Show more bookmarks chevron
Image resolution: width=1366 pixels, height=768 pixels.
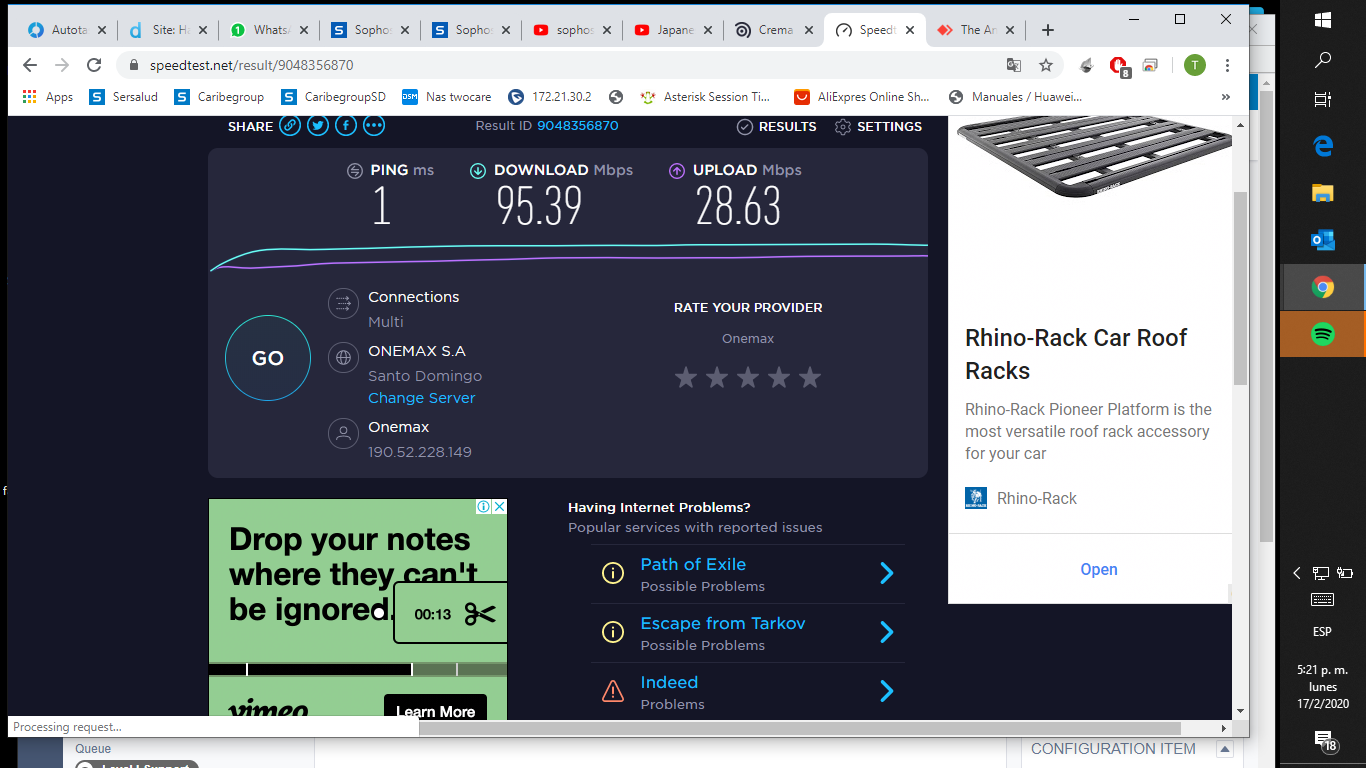(x=1226, y=97)
